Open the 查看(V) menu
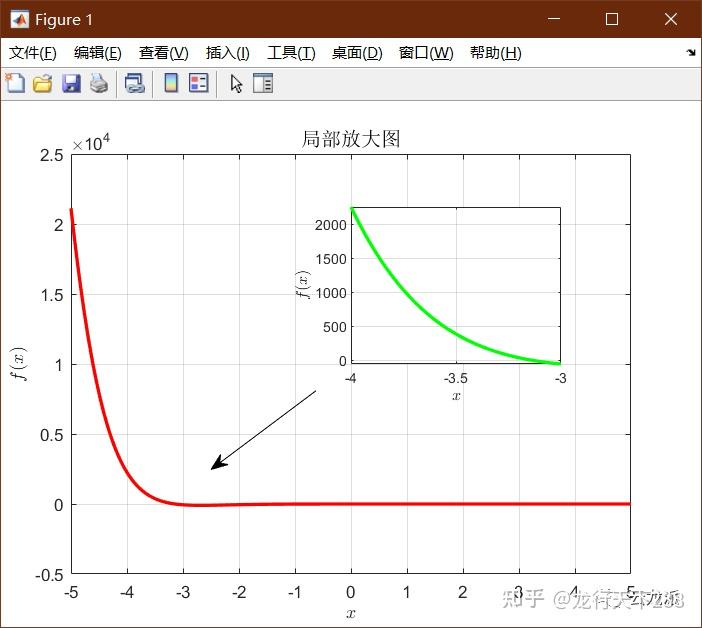 [x=163, y=53]
